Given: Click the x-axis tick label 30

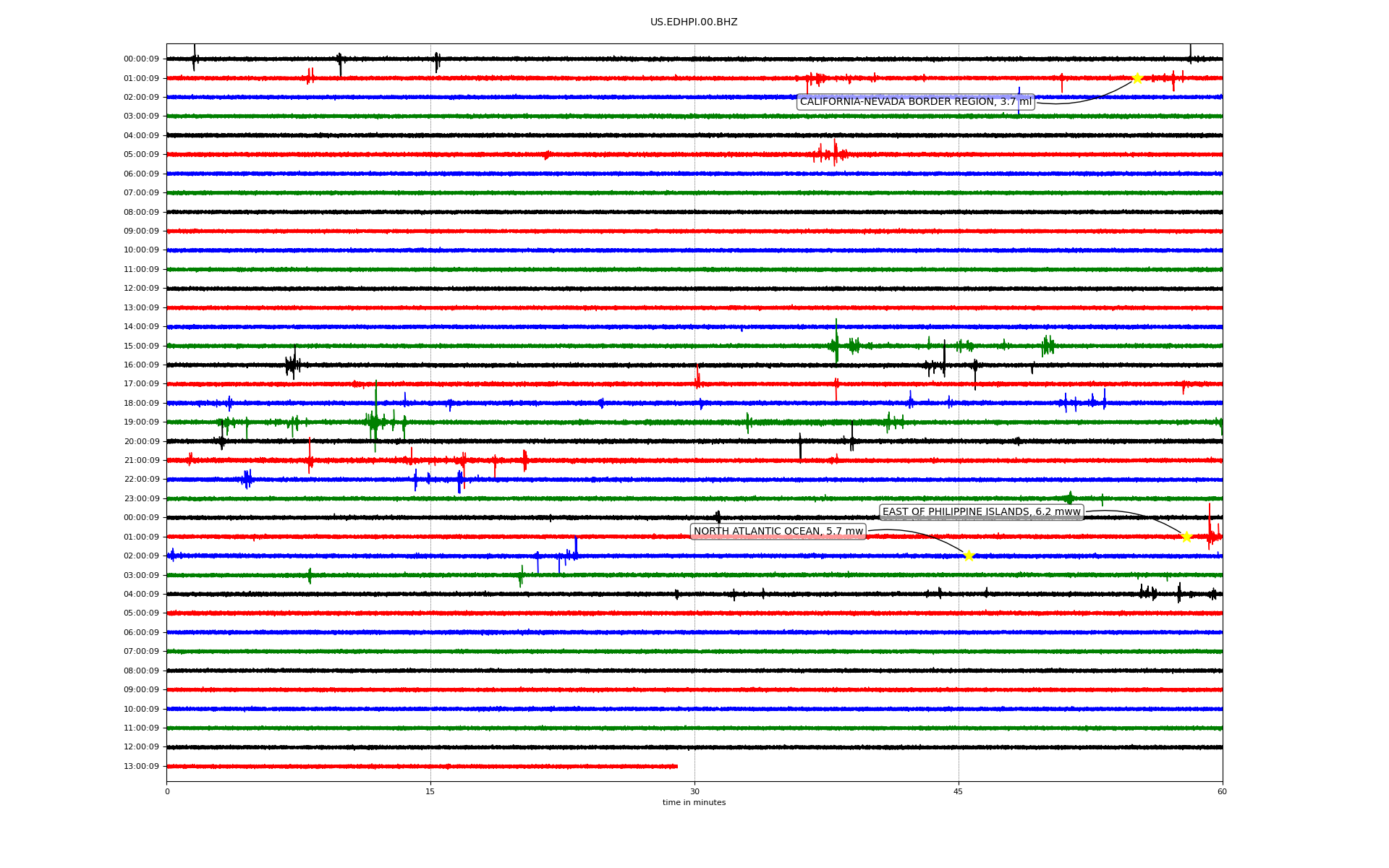Looking at the screenshot, I should 694,791.
